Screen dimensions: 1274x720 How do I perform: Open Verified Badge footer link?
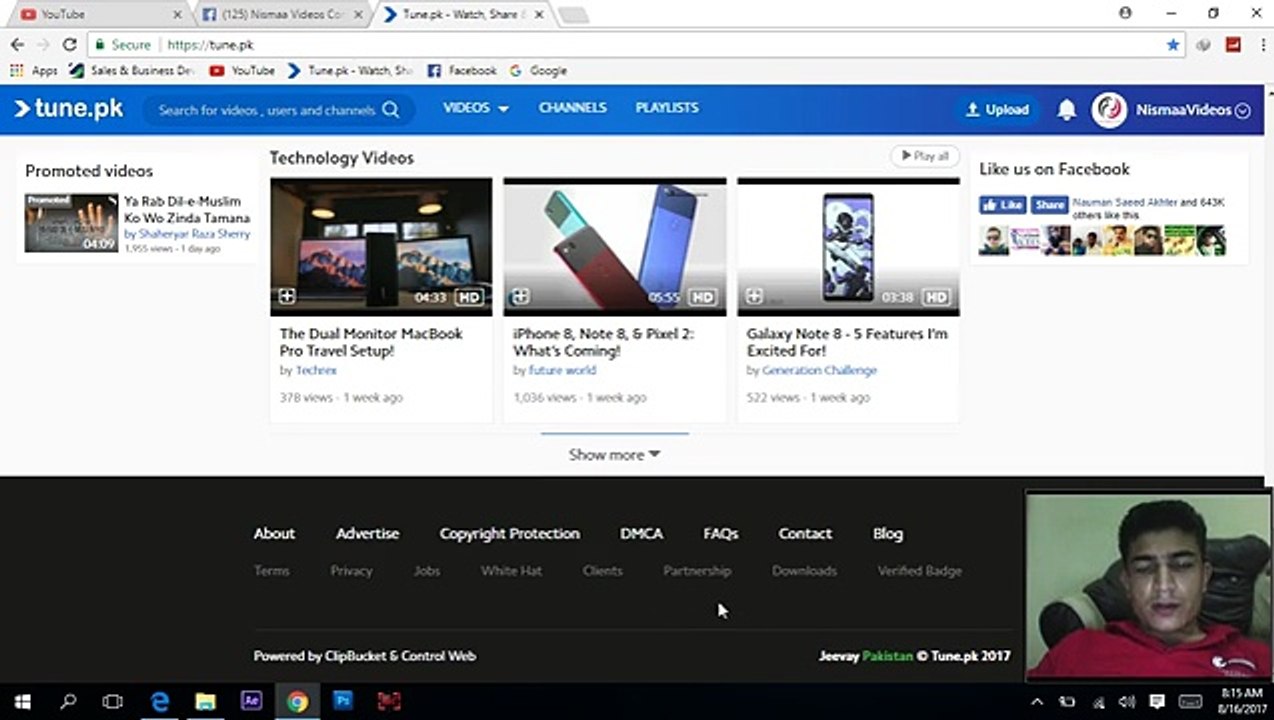(919, 570)
